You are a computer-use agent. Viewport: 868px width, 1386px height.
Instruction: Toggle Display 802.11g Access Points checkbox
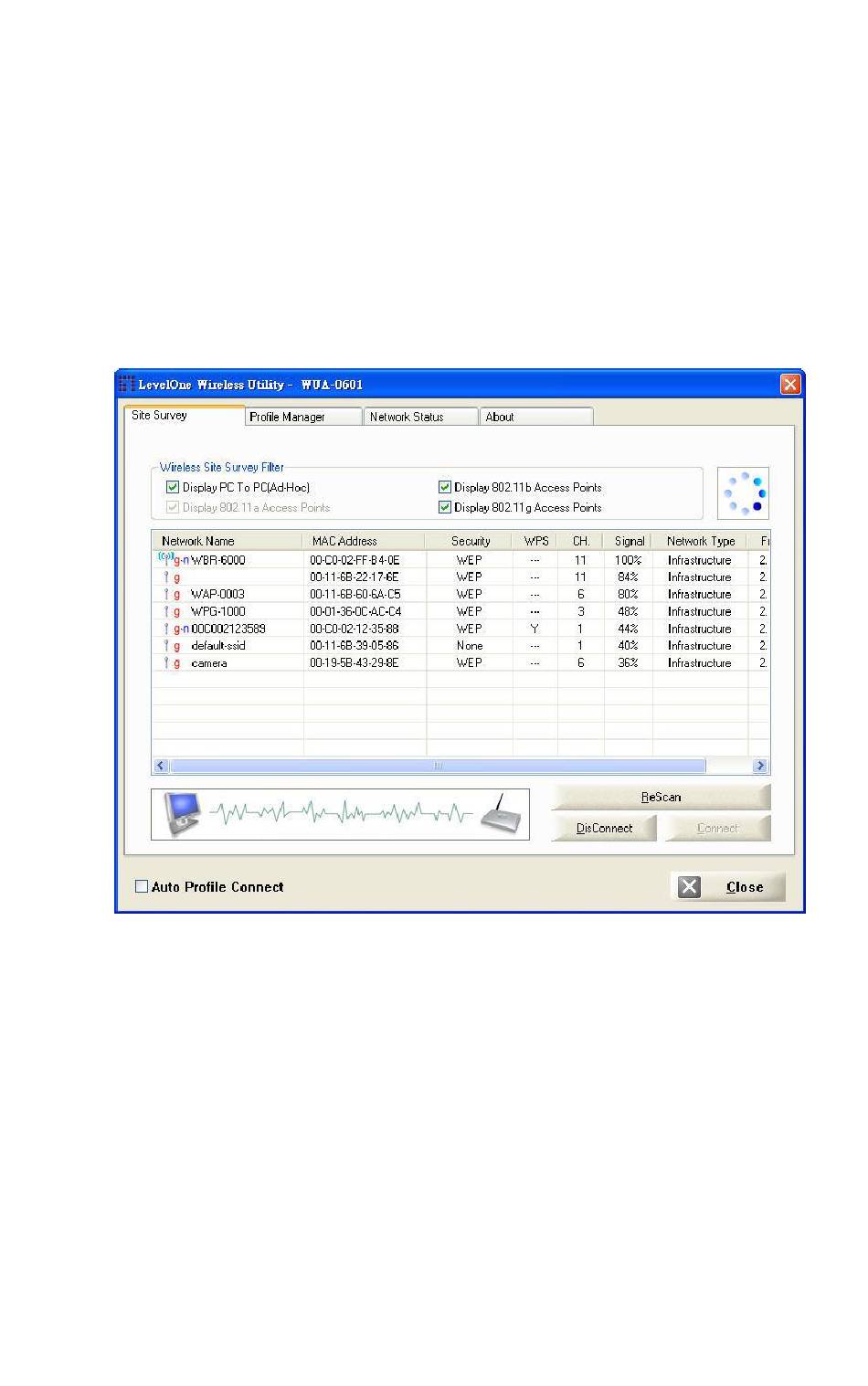445,508
